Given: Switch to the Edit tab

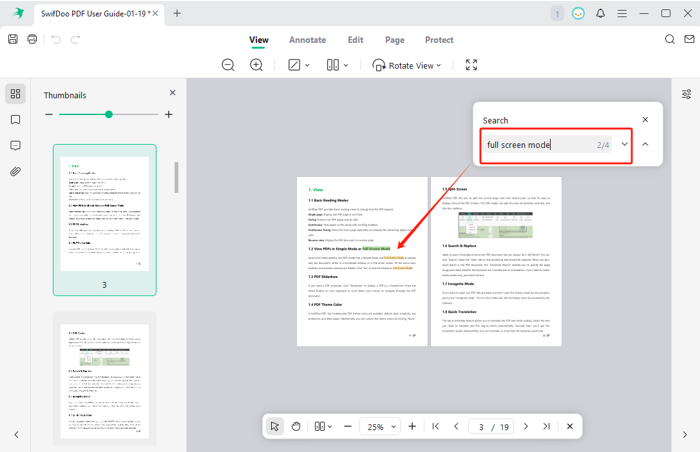Looking at the screenshot, I should 355,40.
